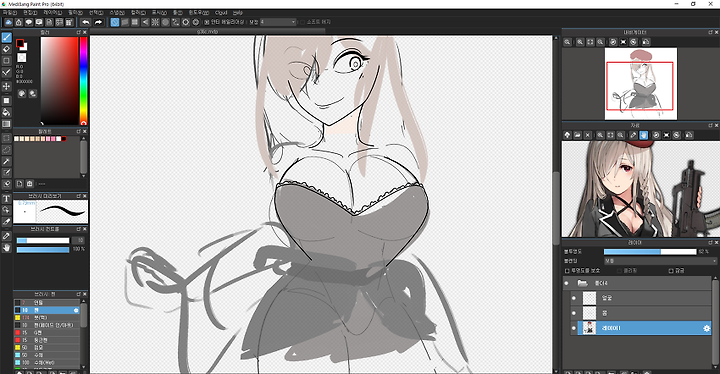Select the Bucket fill tool
720x374 pixels.
6,112
